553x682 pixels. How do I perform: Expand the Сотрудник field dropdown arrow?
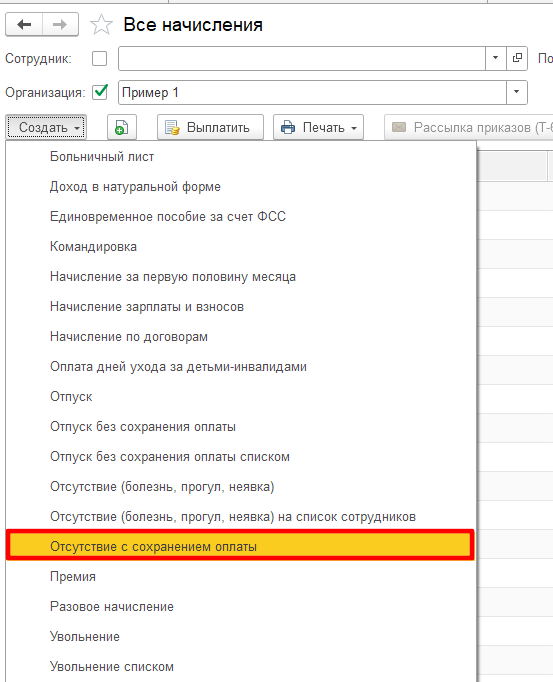click(496, 58)
